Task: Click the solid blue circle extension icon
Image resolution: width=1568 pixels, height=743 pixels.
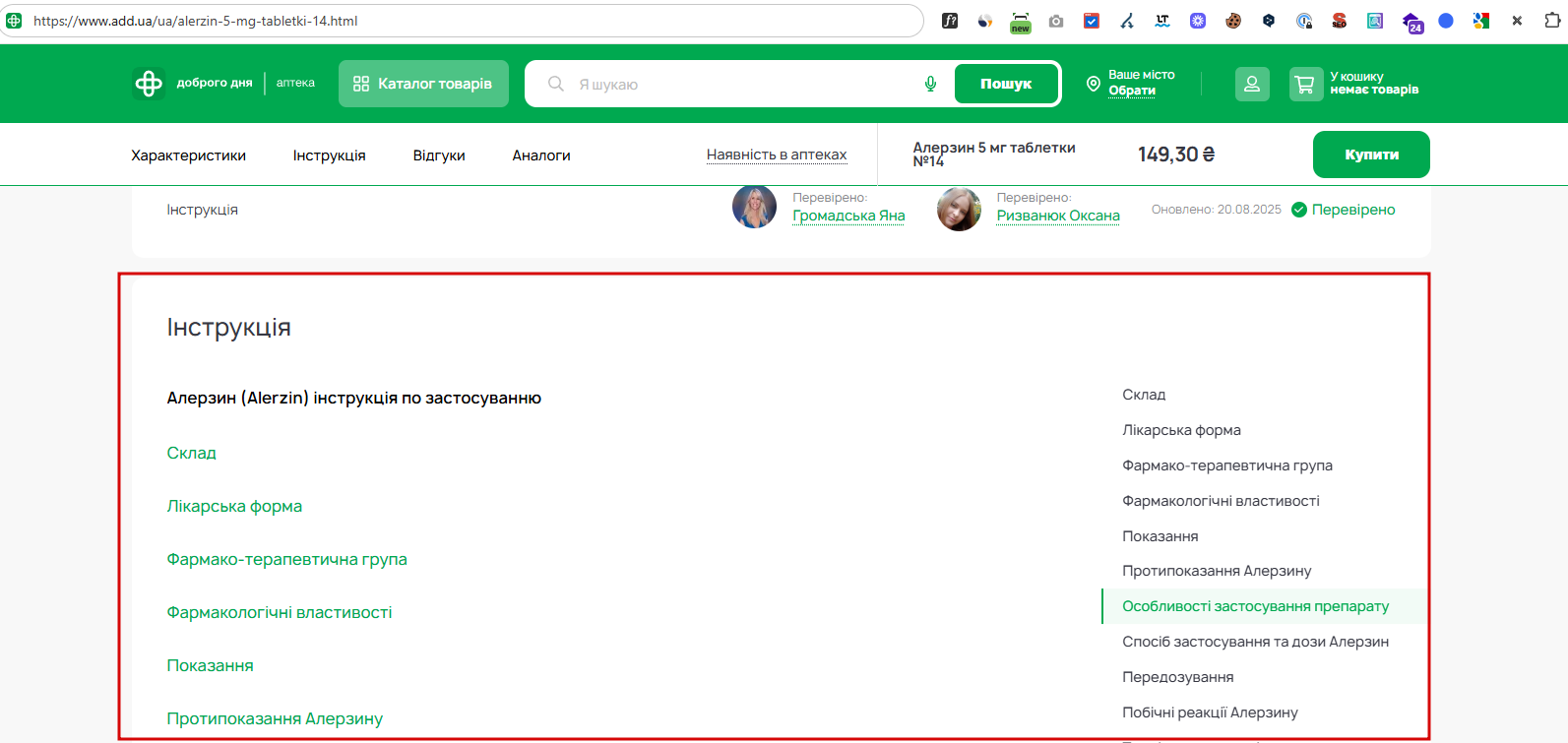Action: [1446, 21]
